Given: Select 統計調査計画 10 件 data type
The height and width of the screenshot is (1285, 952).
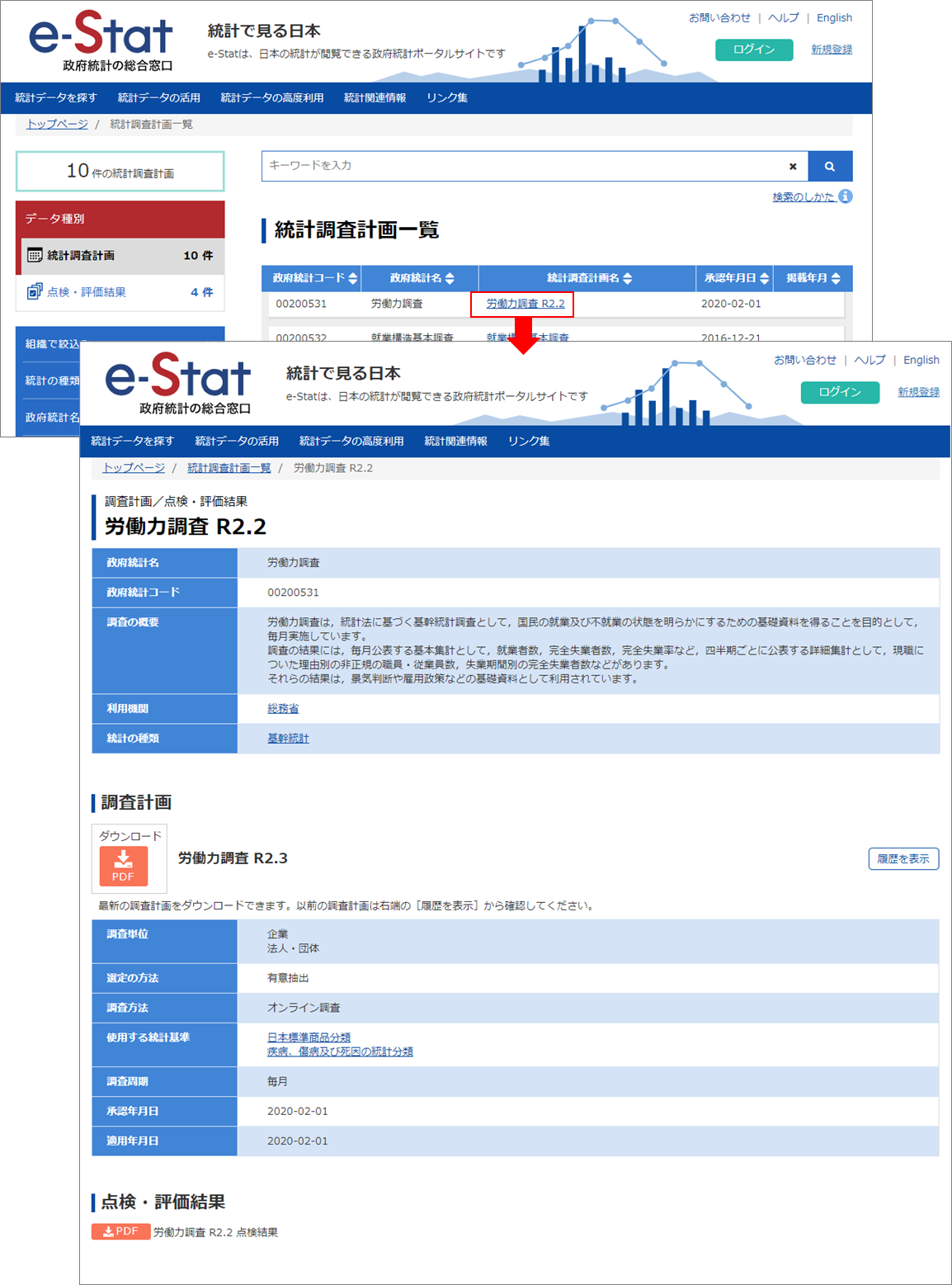Looking at the screenshot, I should click(120, 256).
